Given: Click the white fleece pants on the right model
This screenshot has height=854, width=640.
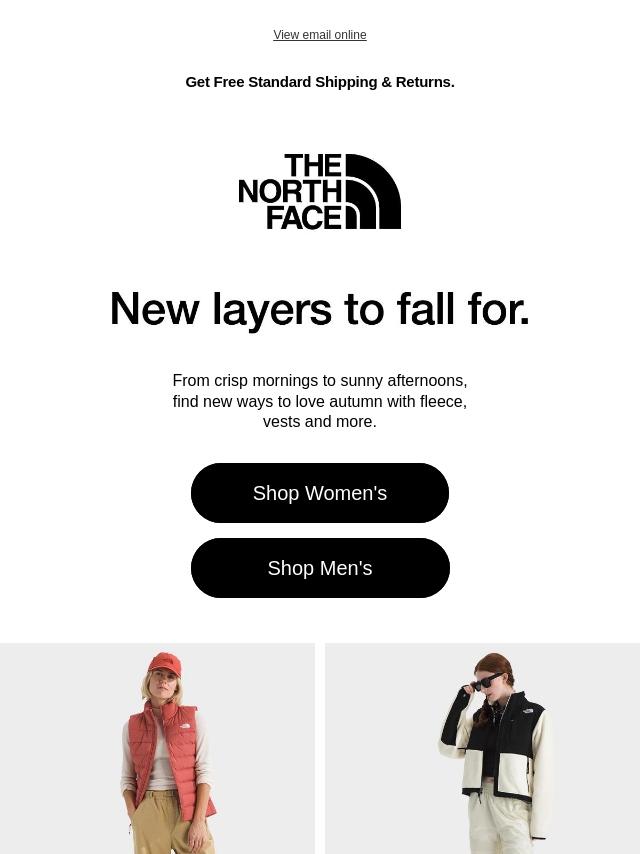Looking at the screenshot, I should (498, 822).
